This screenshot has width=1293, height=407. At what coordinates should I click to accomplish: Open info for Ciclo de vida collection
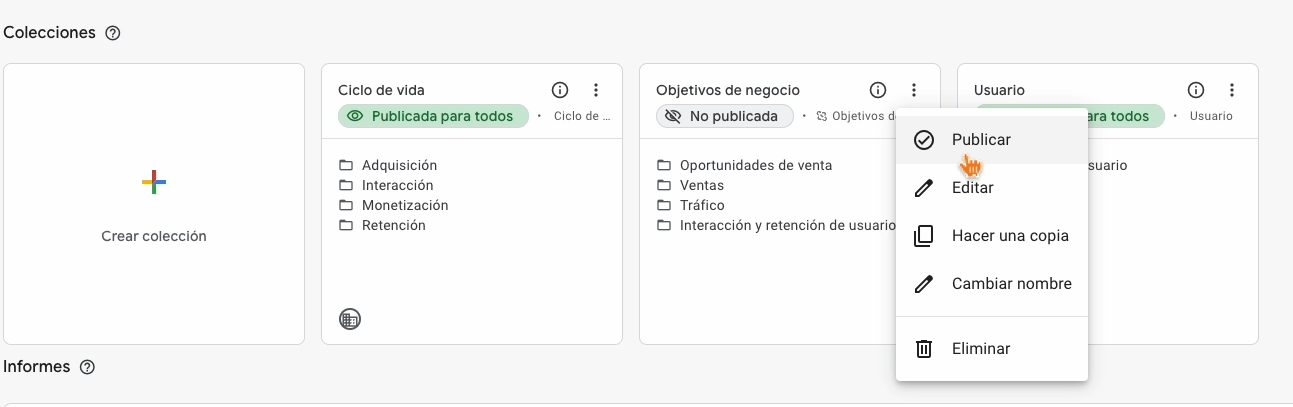click(x=560, y=90)
